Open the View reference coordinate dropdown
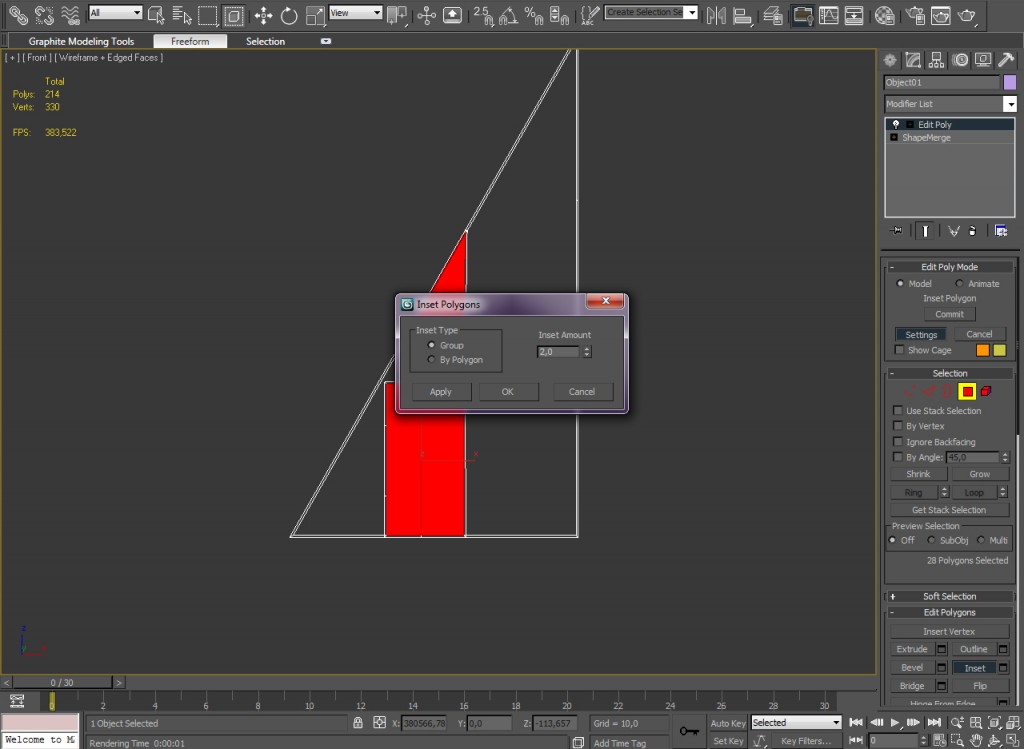 [x=355, y=12]
